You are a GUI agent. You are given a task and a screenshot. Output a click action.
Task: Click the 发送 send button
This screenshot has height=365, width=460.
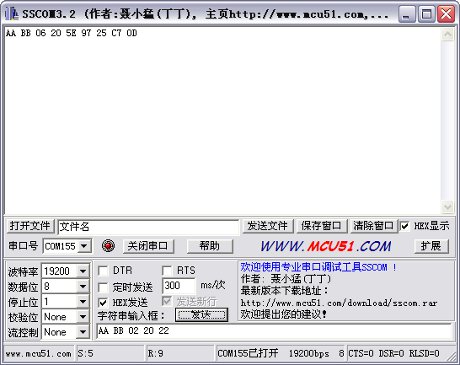point(201,315)
